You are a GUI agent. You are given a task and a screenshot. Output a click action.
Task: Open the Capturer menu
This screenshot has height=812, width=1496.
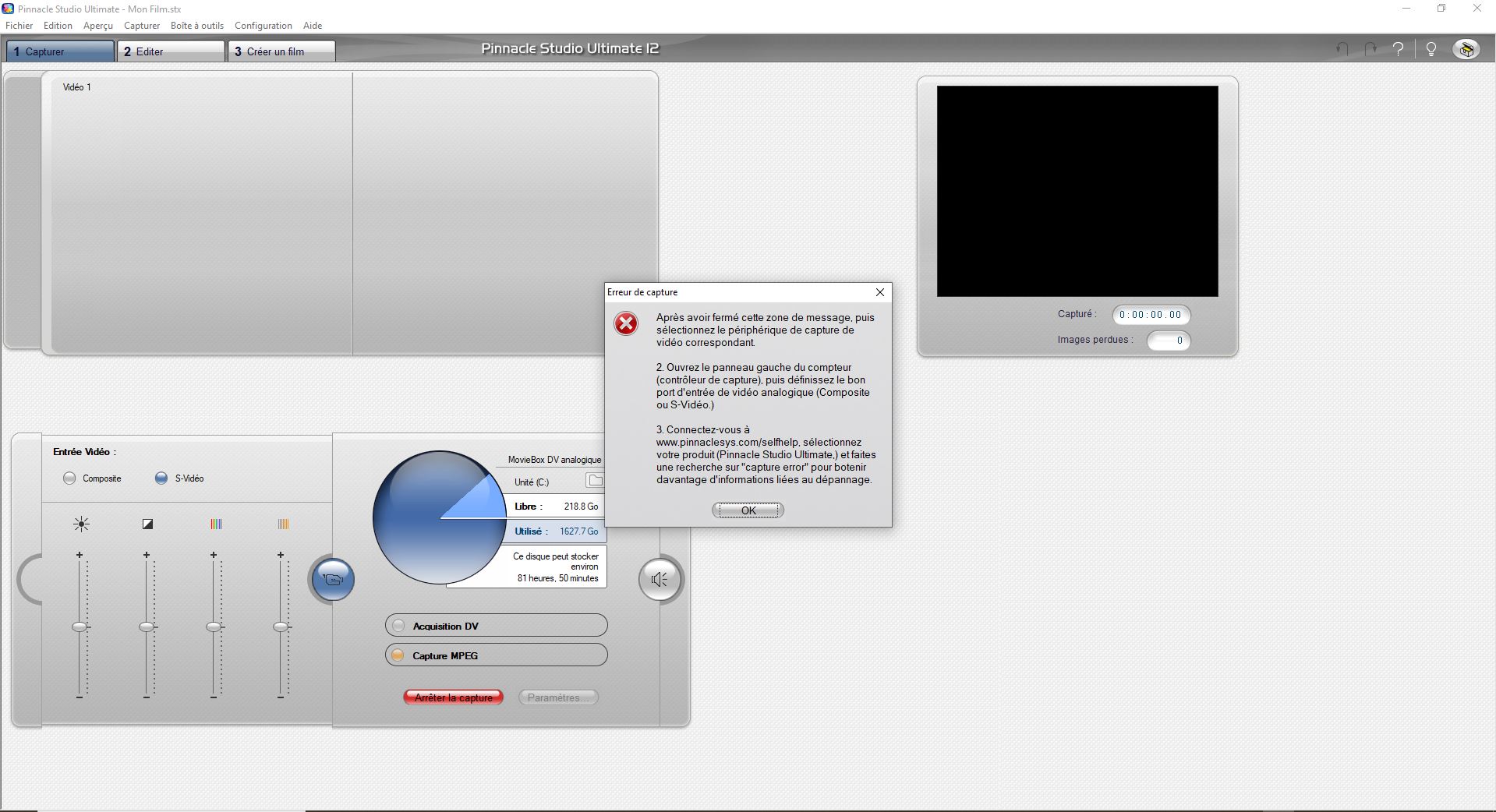pos(142,26)
